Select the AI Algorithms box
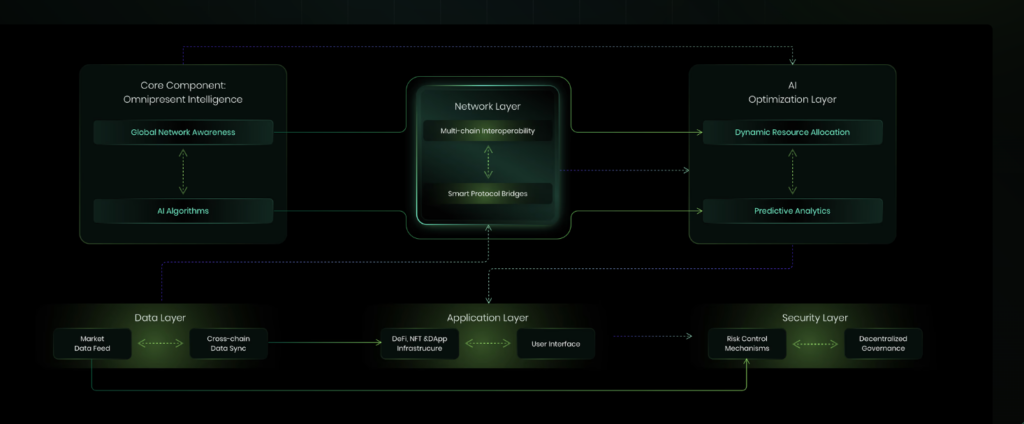 183,211
